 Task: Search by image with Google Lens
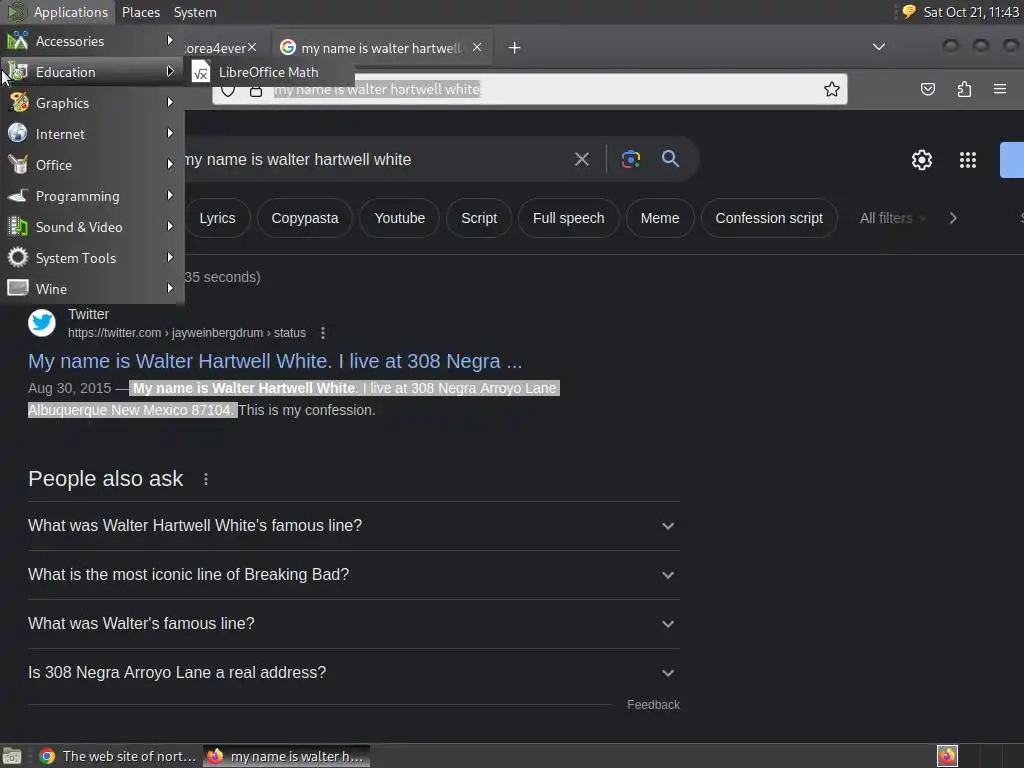tap(630, 159)
